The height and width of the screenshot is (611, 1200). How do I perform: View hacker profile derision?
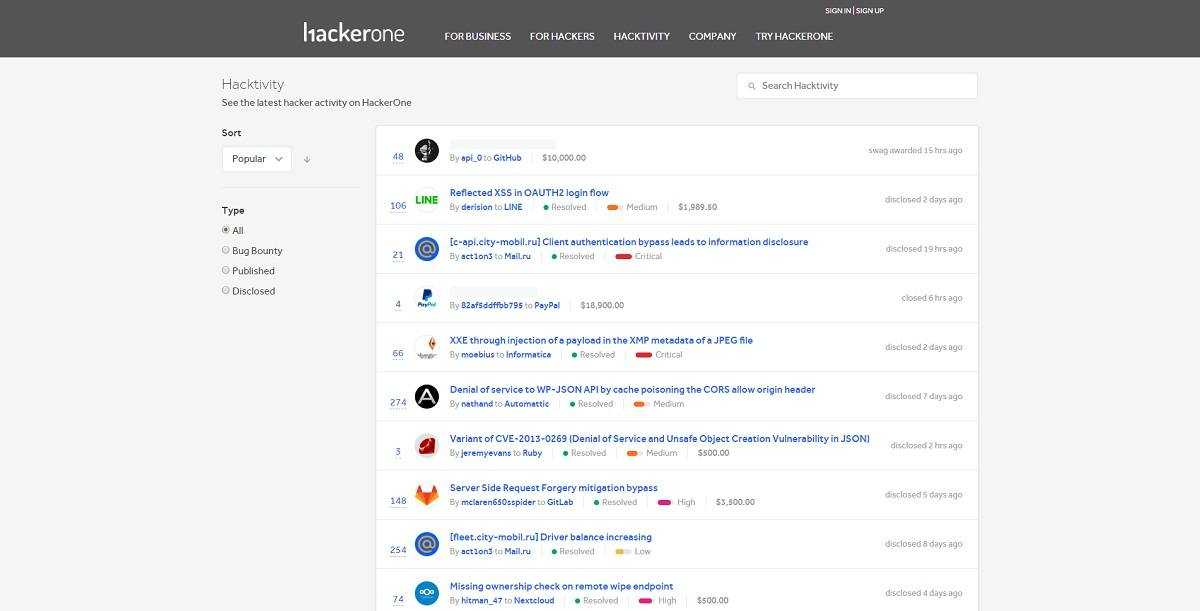tap(477, 207)
